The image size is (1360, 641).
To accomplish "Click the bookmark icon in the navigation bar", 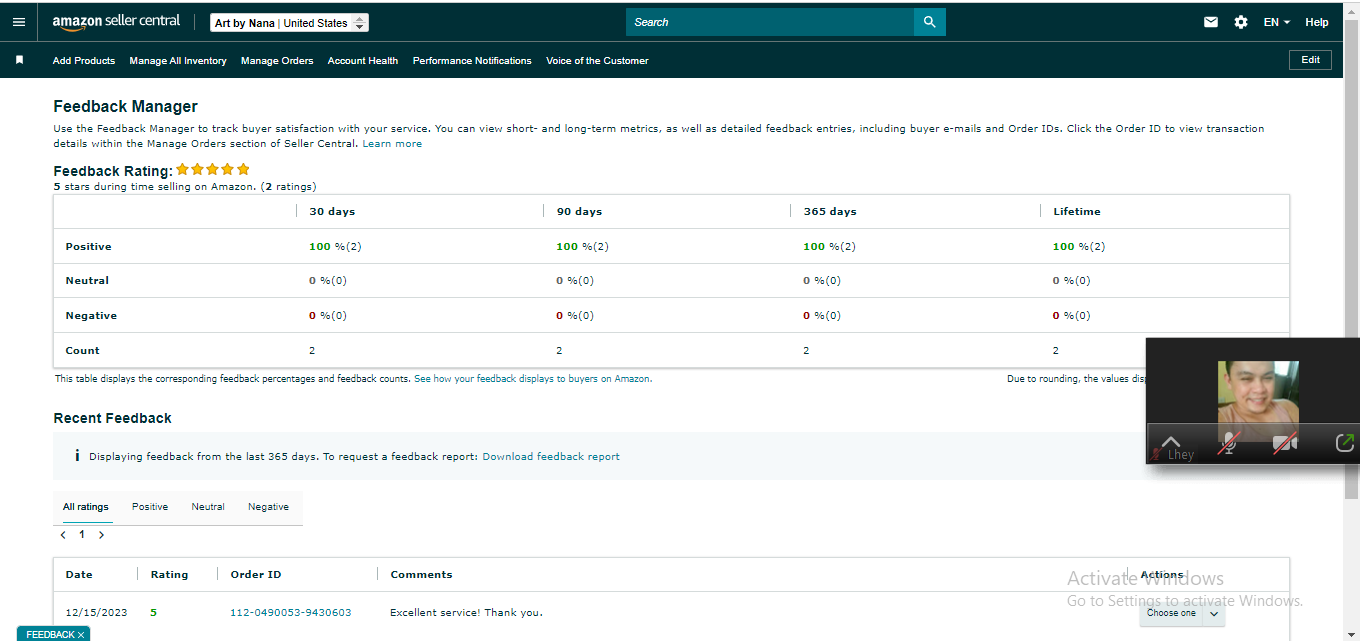I will (x=19, y=60).
